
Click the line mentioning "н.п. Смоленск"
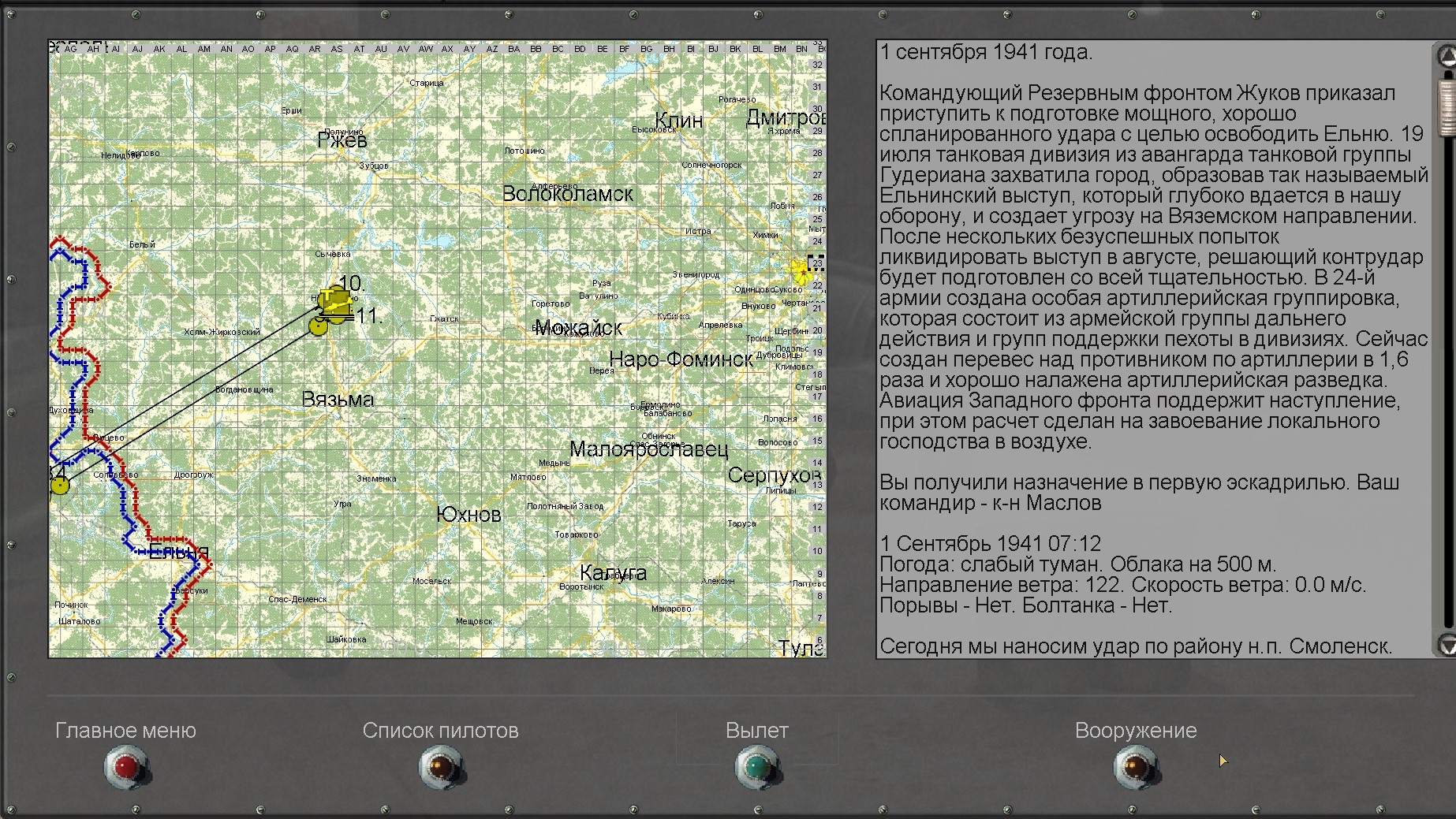click(1136, 646)
